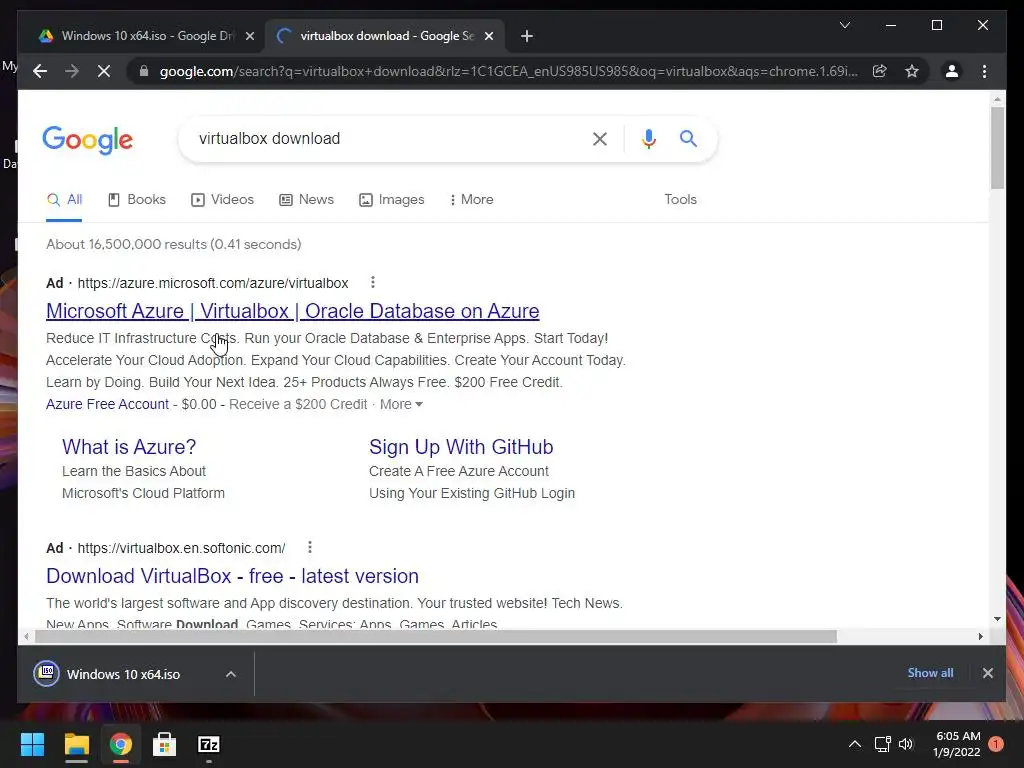Click scroll left arrow on horizontal scrollbar
This screenshot has height=768, width=1024.
[26, 636]
